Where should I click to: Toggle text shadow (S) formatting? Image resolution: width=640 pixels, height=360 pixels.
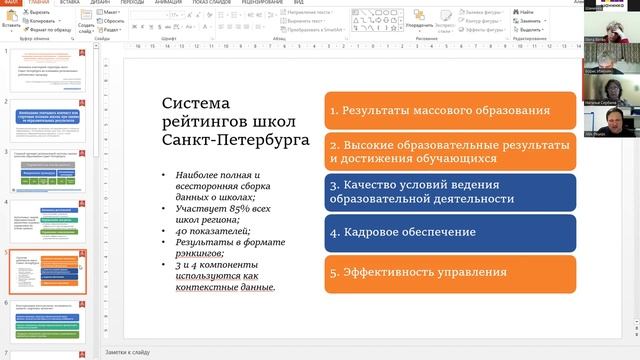(x=159, y=27)
